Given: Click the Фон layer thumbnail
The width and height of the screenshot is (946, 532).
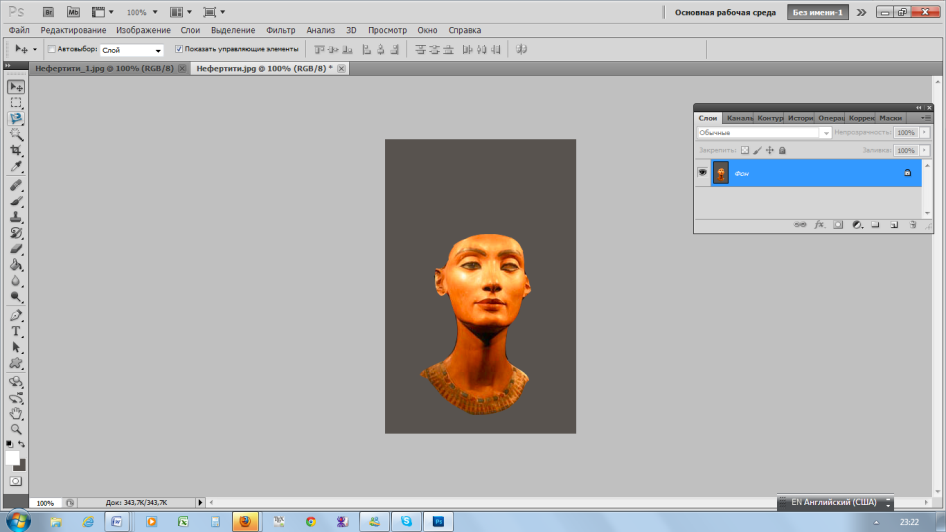Looking at the screenshot, I should click(x=721, y=173).
